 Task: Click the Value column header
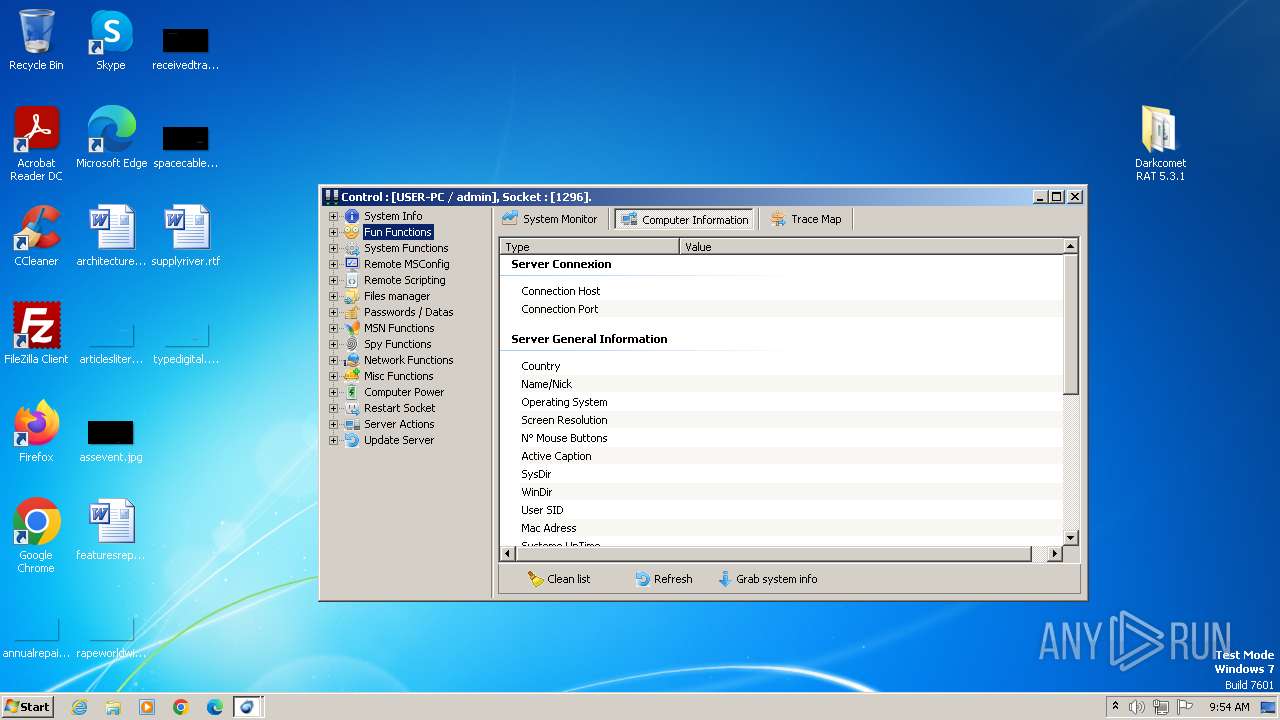pyautogui.click(x=870, y=246)
